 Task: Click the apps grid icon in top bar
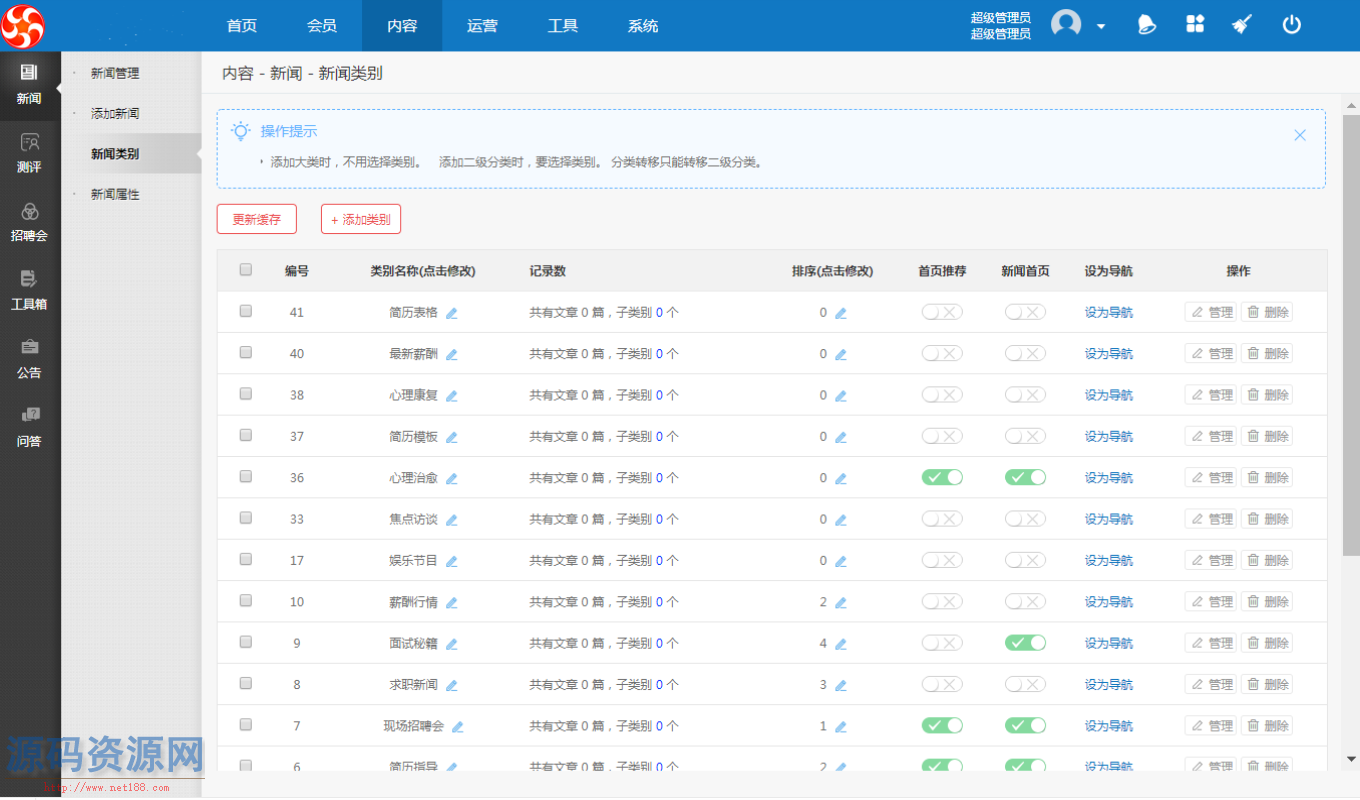1194,24
